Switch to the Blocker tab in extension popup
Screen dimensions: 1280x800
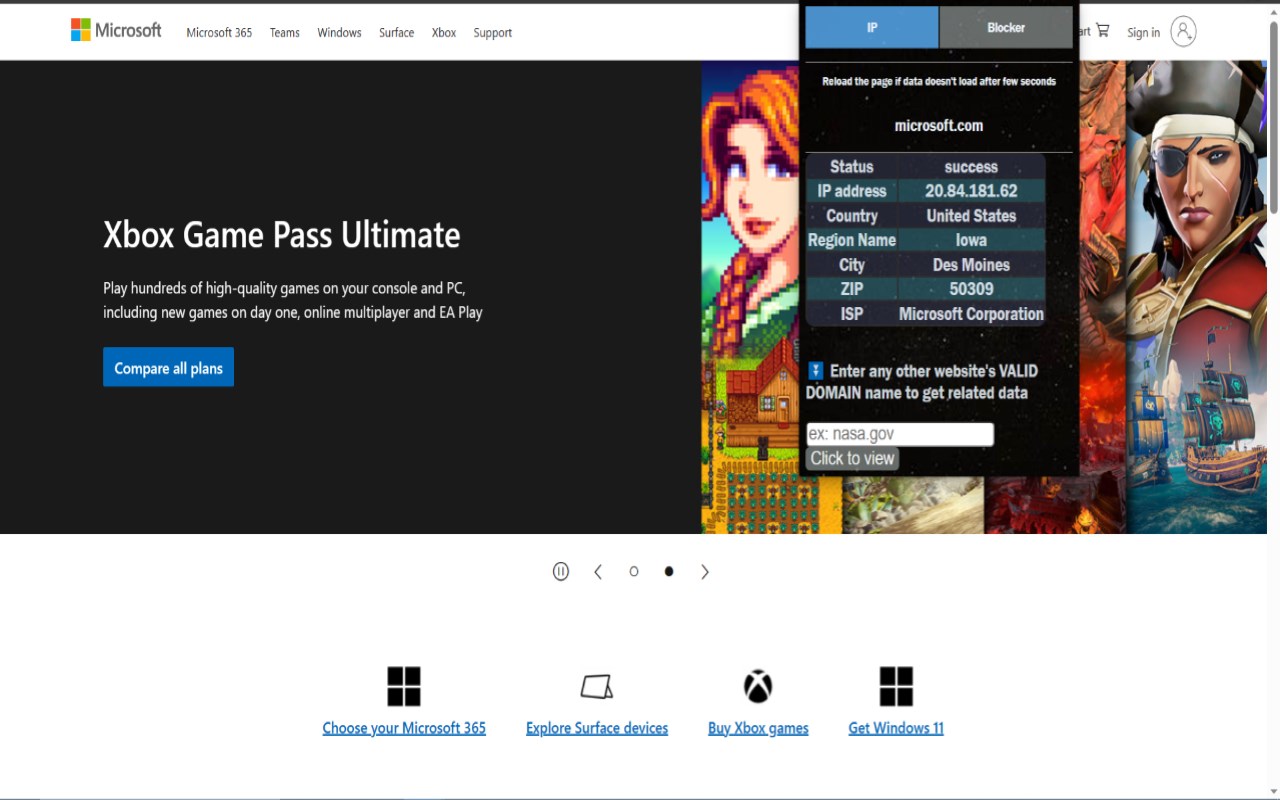click(1006, 28)
